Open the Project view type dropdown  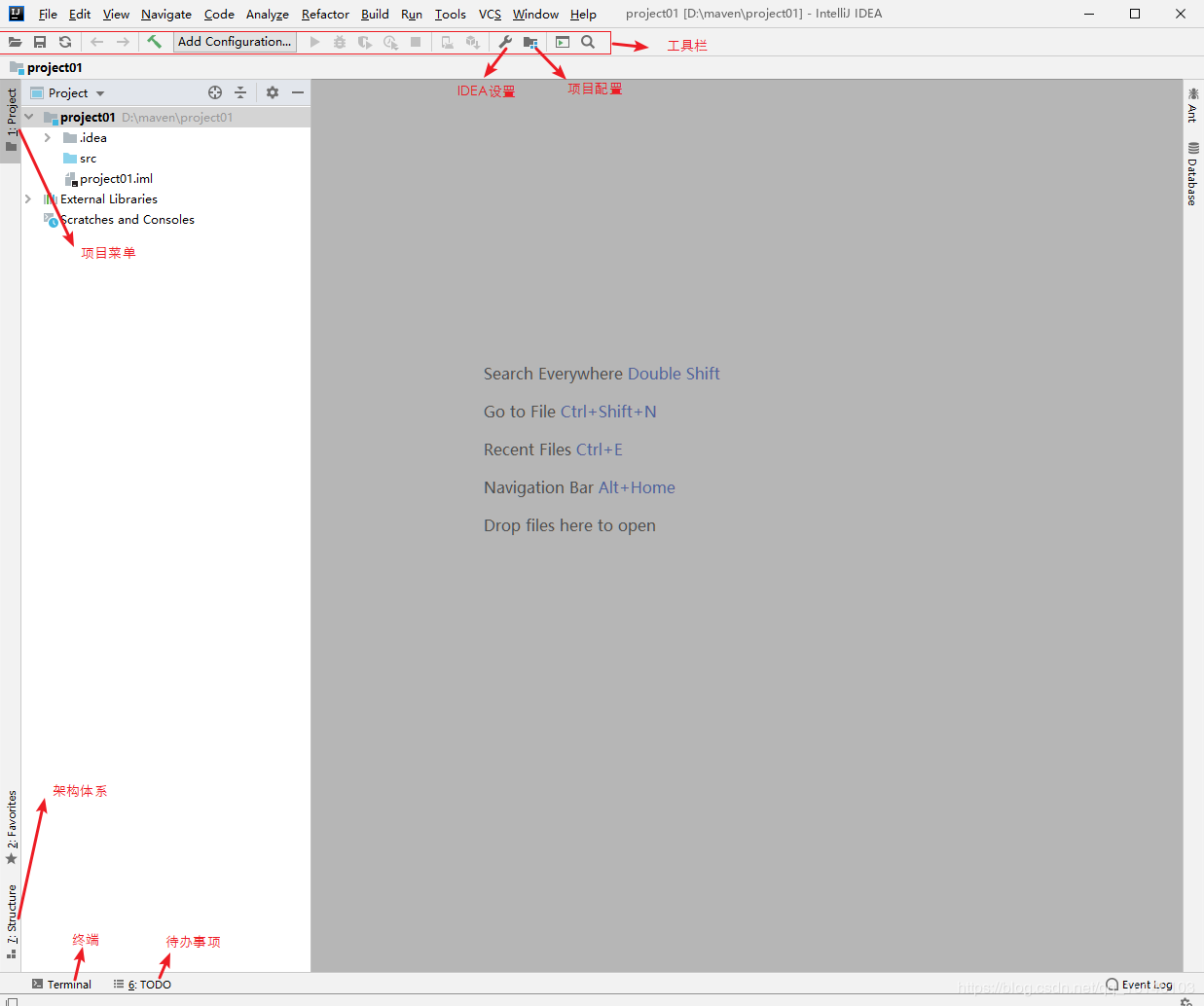68,93
